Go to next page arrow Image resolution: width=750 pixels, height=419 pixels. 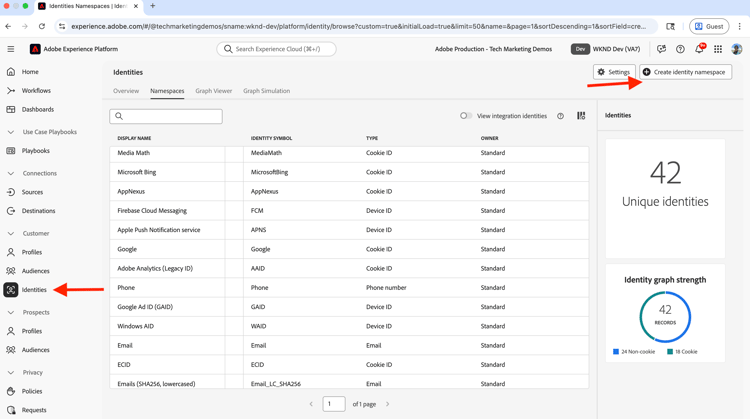point(387,404)
